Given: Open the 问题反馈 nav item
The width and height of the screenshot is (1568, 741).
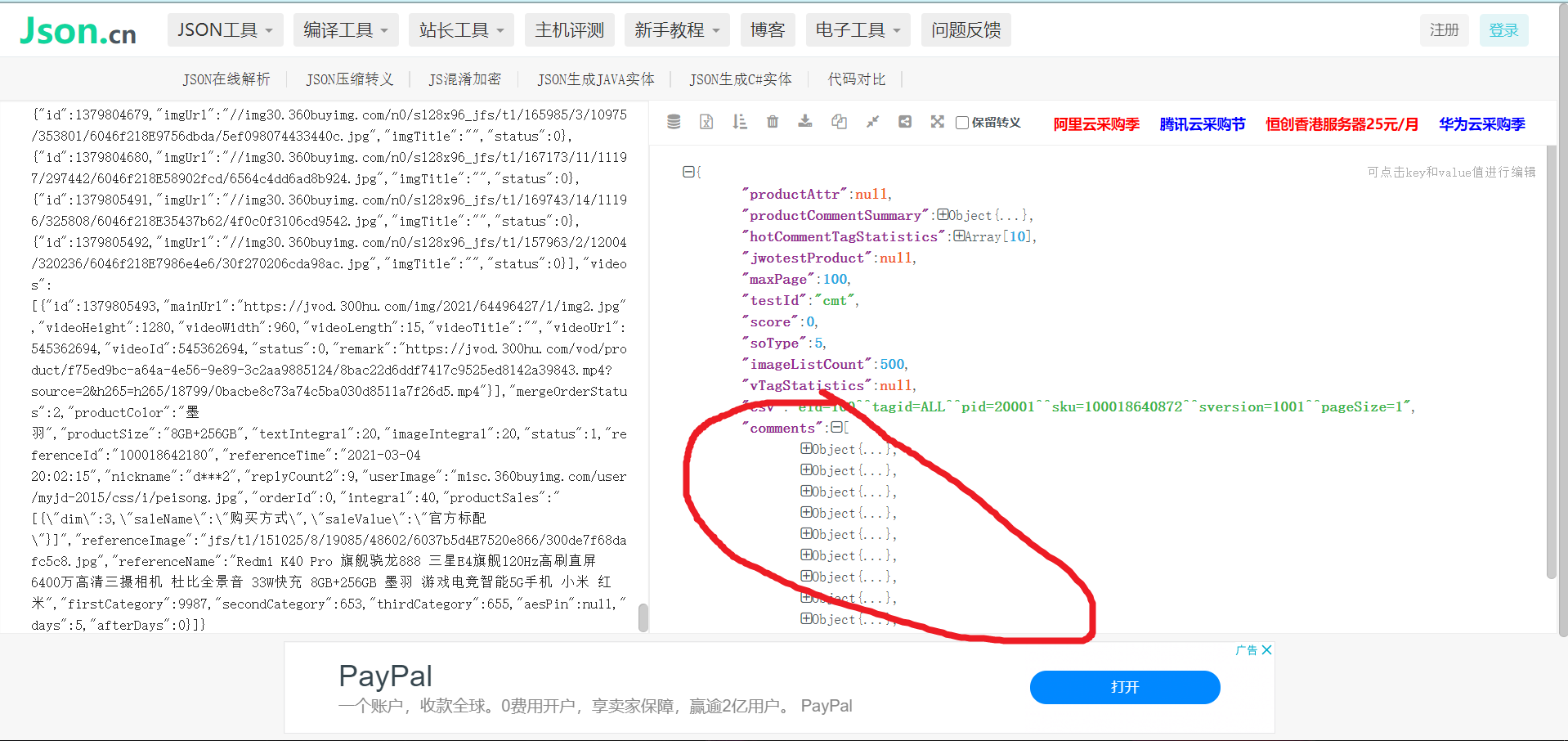Looking at the screenshot, I should coord(966,30).
